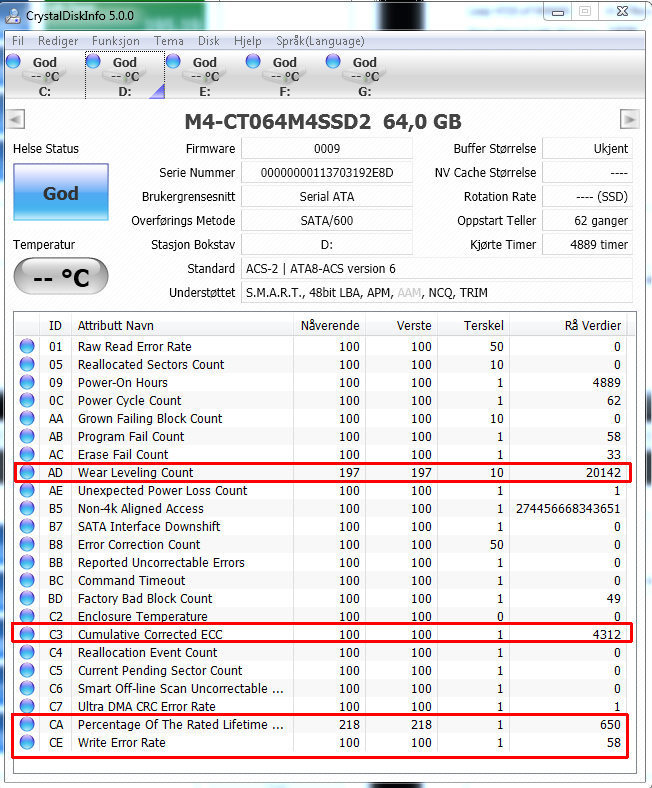Open the Disk menu
The height and width of the screenshot is (788, 652).
point(209,41)
